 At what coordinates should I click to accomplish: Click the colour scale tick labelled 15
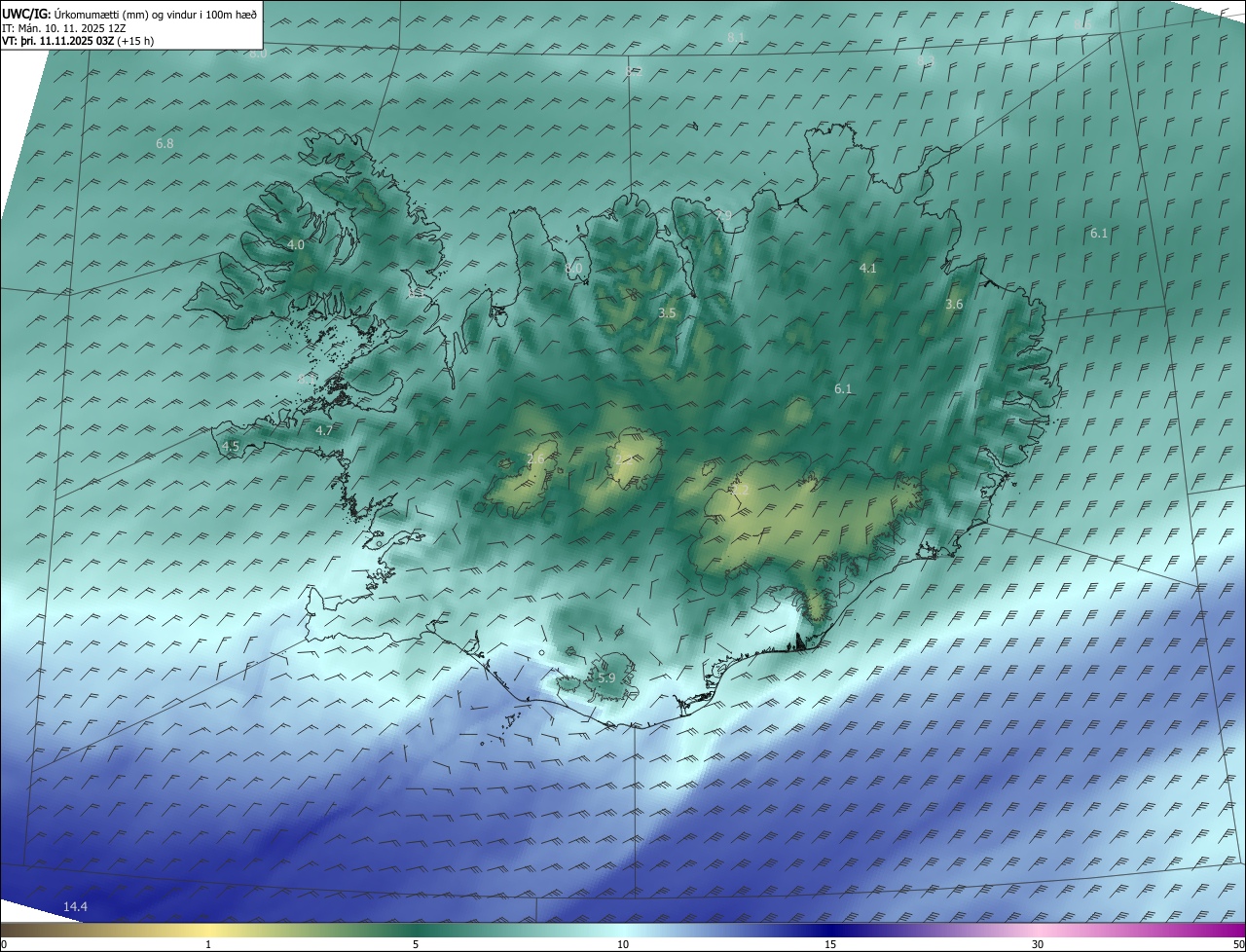tap(830, 944)
